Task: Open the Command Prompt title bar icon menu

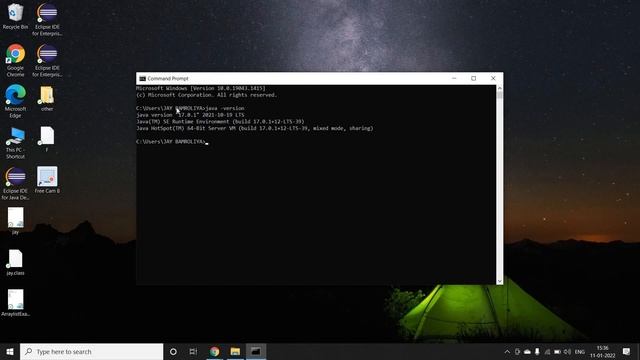Action: click(x=142, y=78)
